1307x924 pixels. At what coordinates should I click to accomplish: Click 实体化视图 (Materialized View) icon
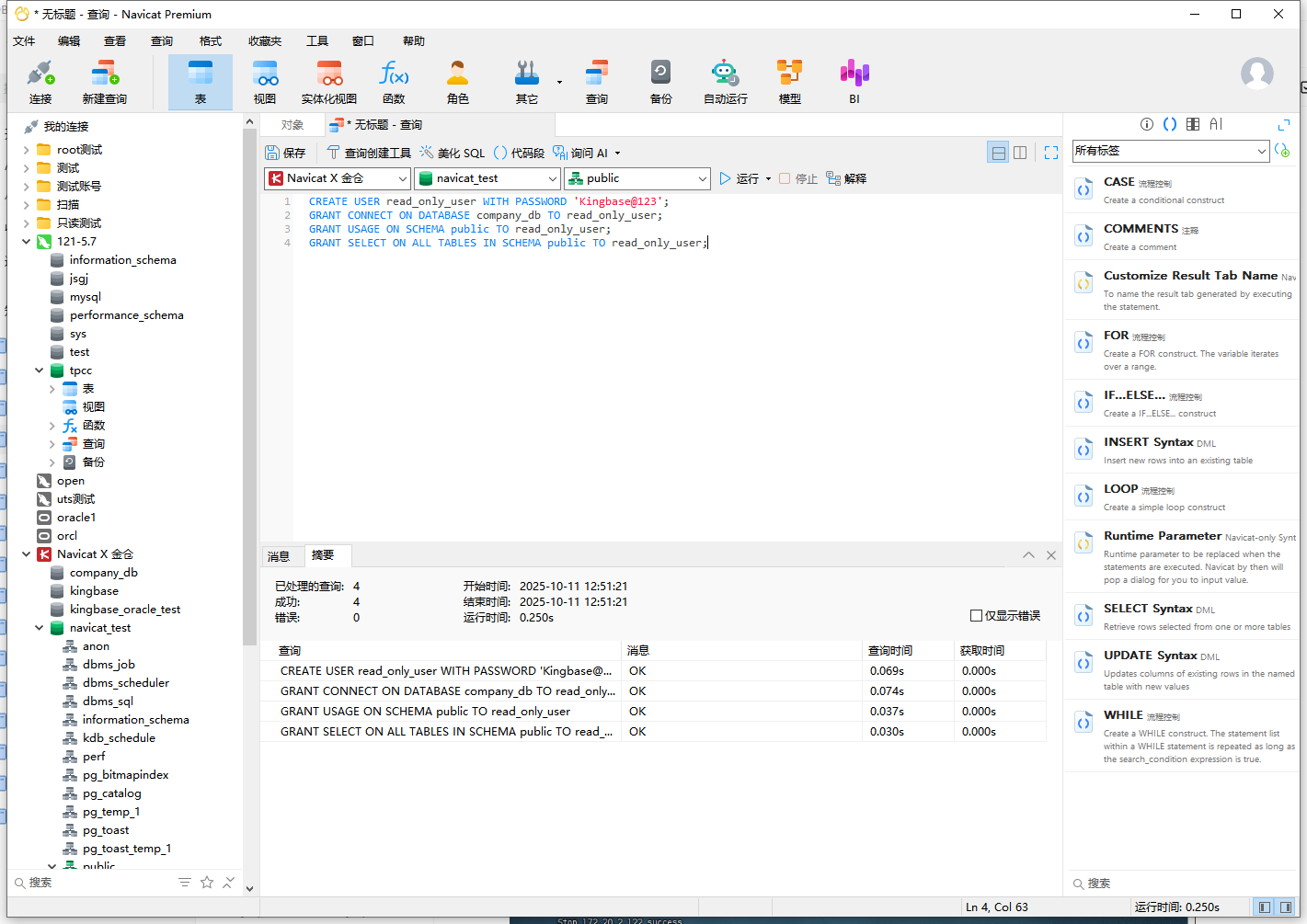[329, 82]
